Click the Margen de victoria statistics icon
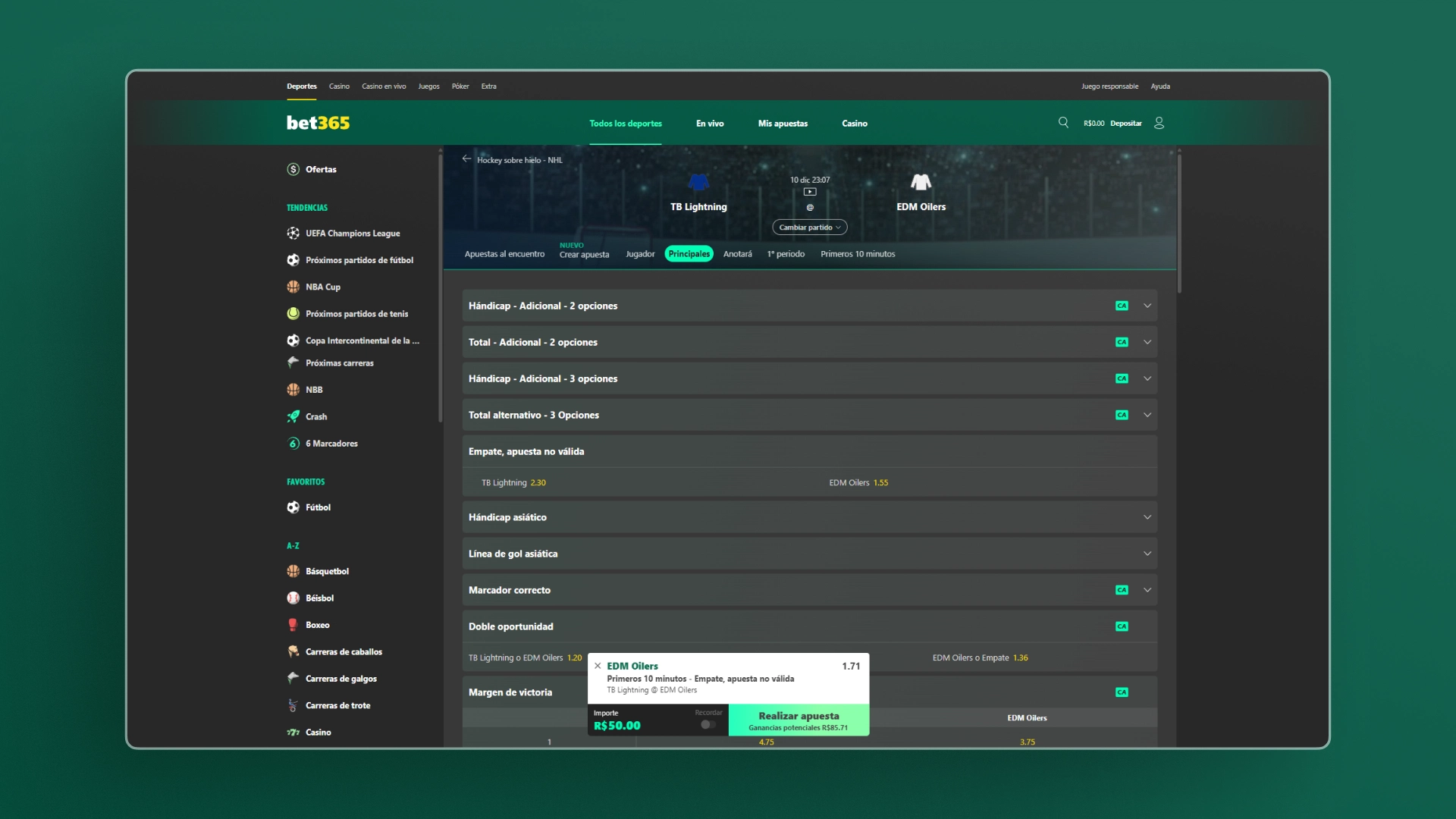 [1121, 692]
